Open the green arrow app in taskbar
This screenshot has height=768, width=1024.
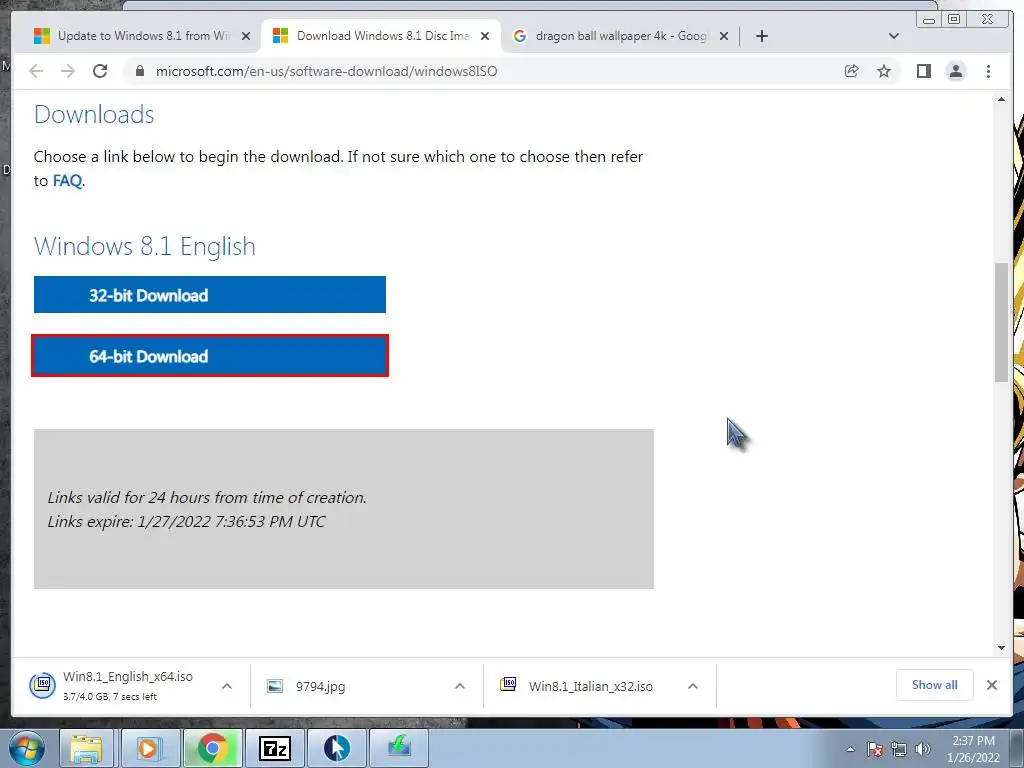(x=399, y=748)
